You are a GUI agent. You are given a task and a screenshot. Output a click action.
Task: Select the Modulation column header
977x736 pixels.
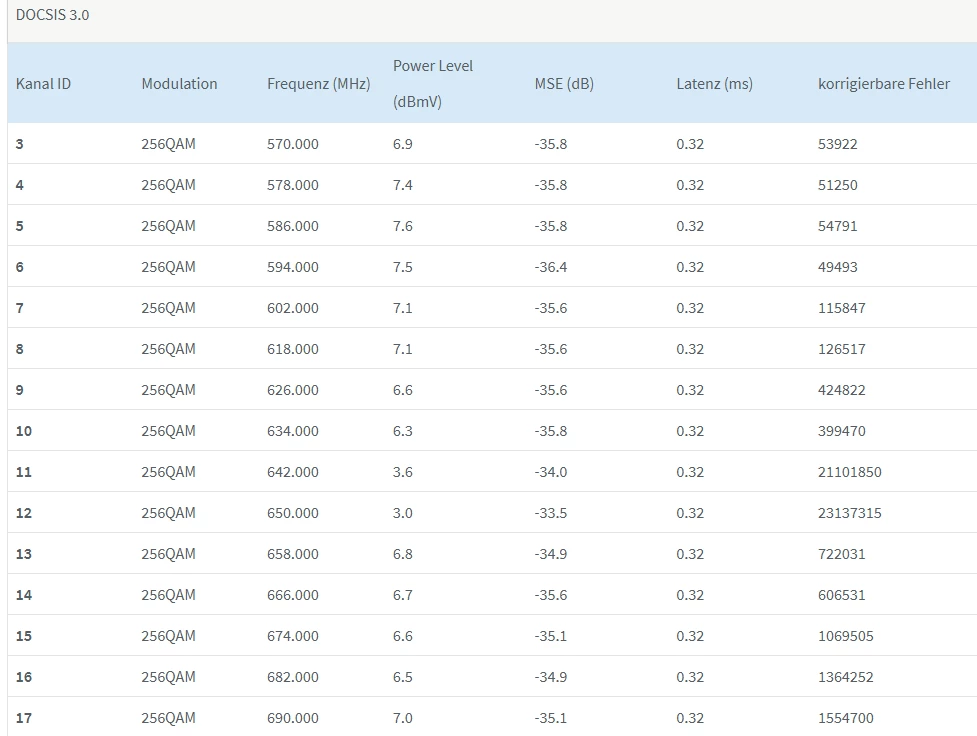click(x=179, y=84)
